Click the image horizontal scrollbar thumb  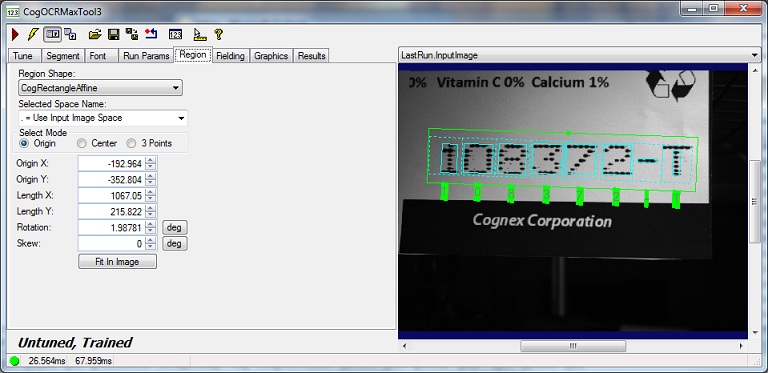(x=573, y=346)
